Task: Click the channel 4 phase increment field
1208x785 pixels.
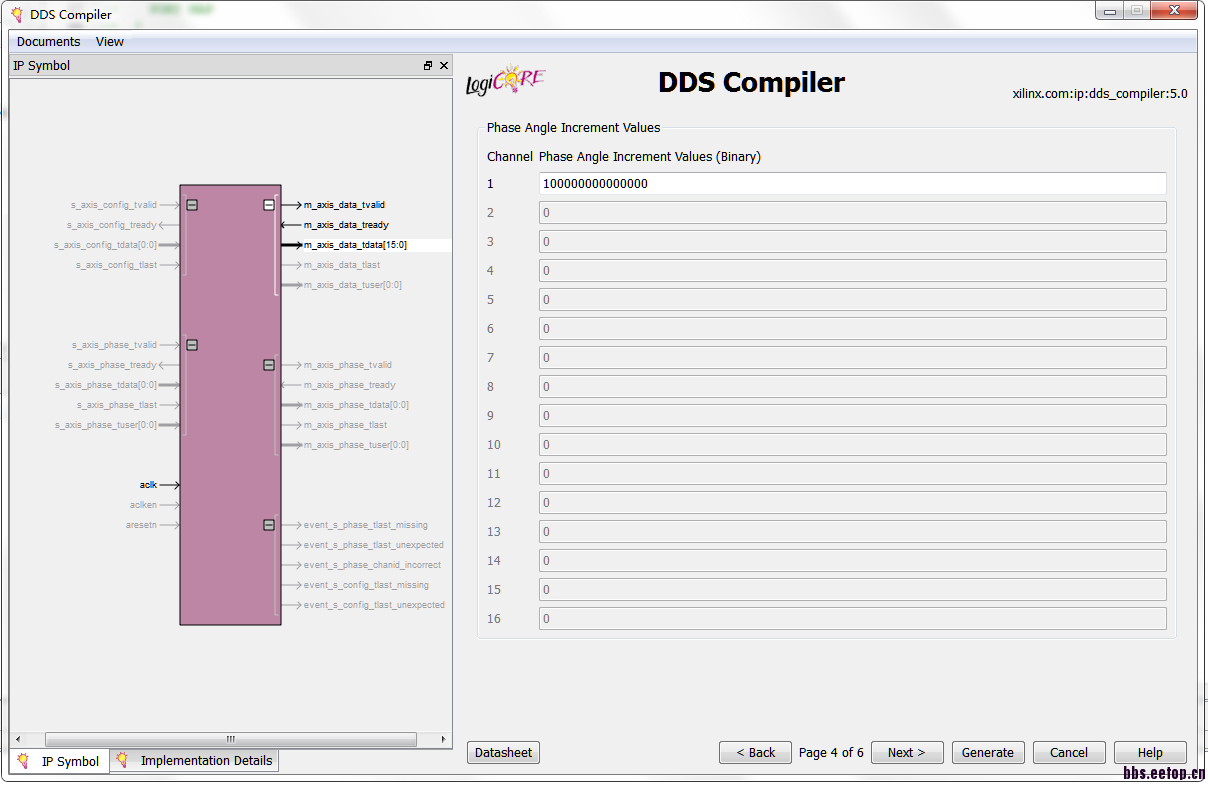Action: click(853, 271)
